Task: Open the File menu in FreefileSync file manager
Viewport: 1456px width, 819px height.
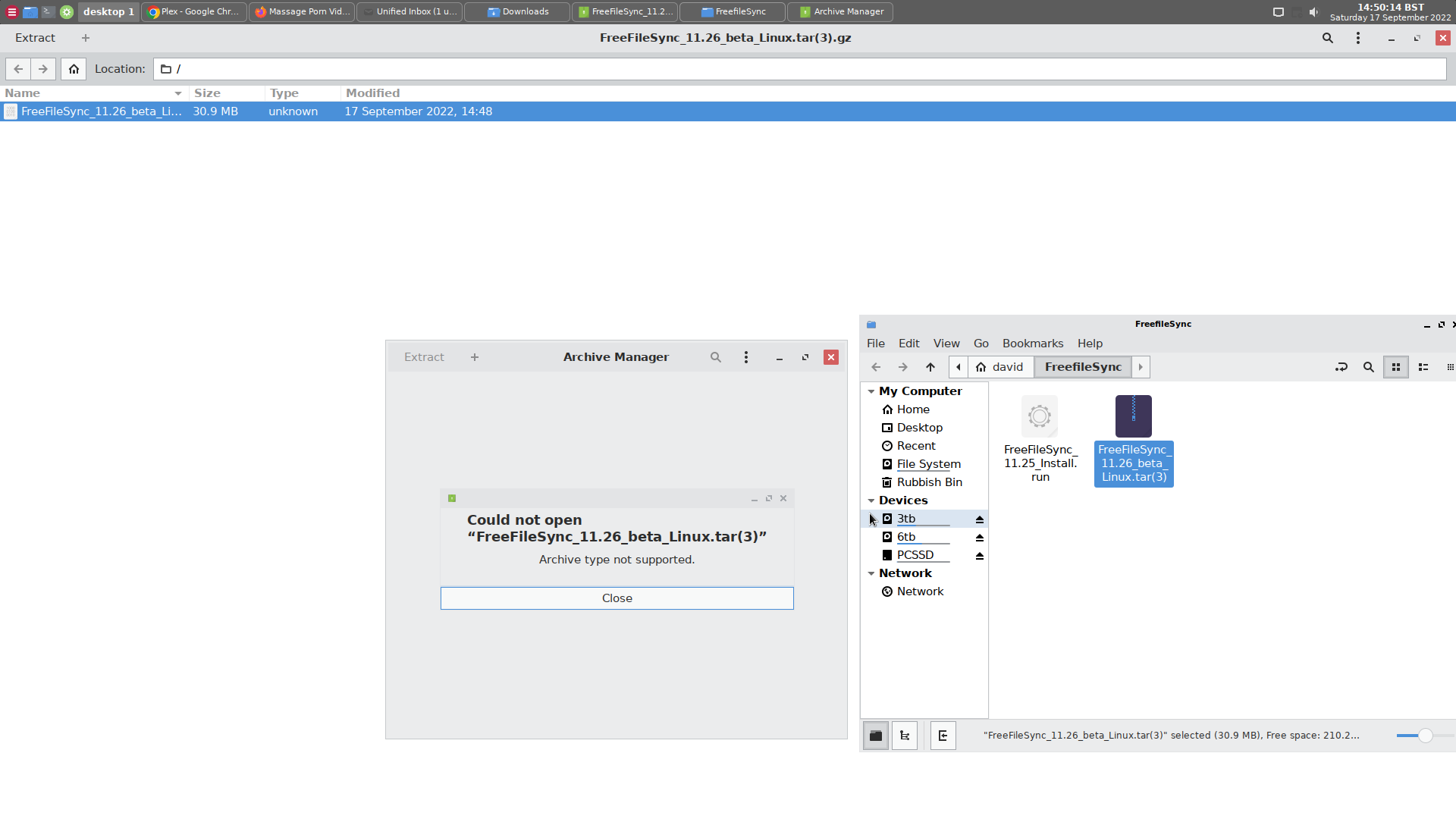Action: 876,344
